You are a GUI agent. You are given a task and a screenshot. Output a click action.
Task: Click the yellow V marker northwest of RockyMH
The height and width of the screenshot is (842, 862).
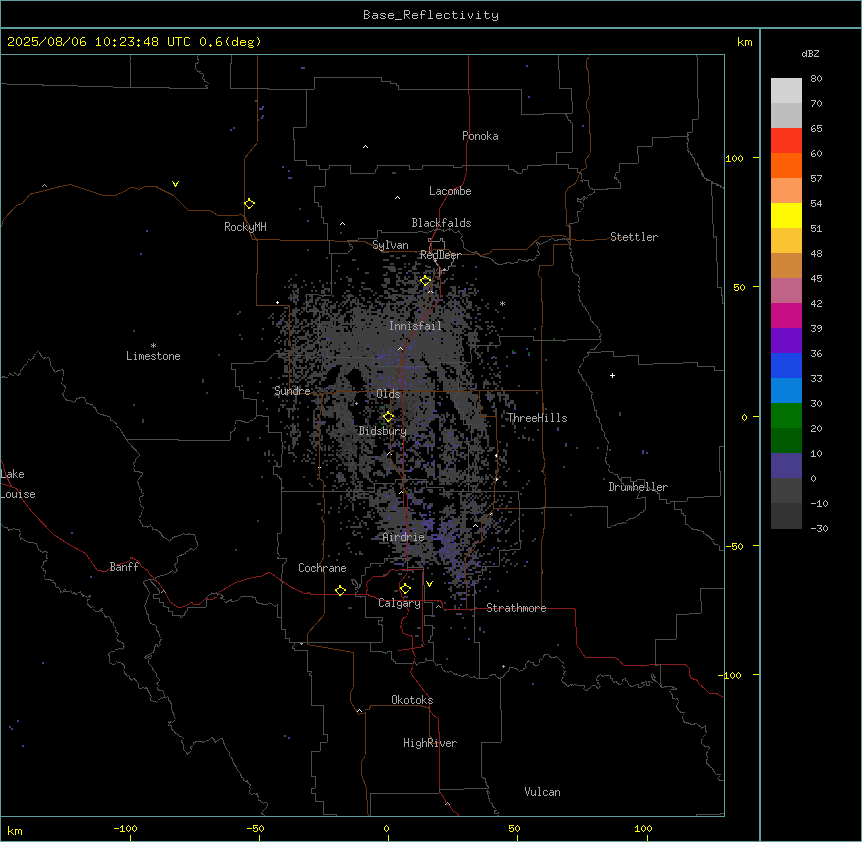(x=175, y=184)
